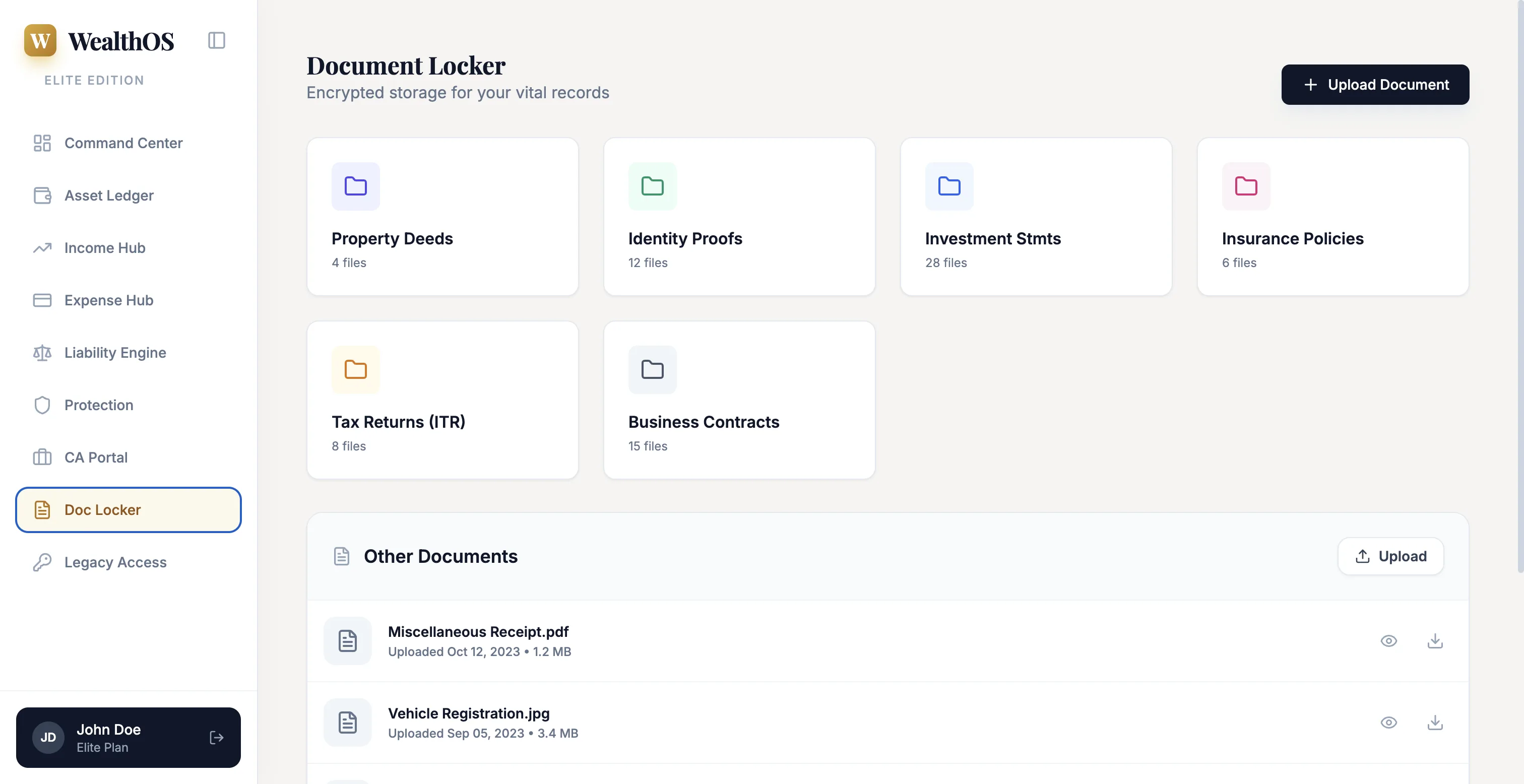The width and height of the screenshot is (1524, 784).
Task: Click the John Doe profile name
Action: [x=109, y=730]
